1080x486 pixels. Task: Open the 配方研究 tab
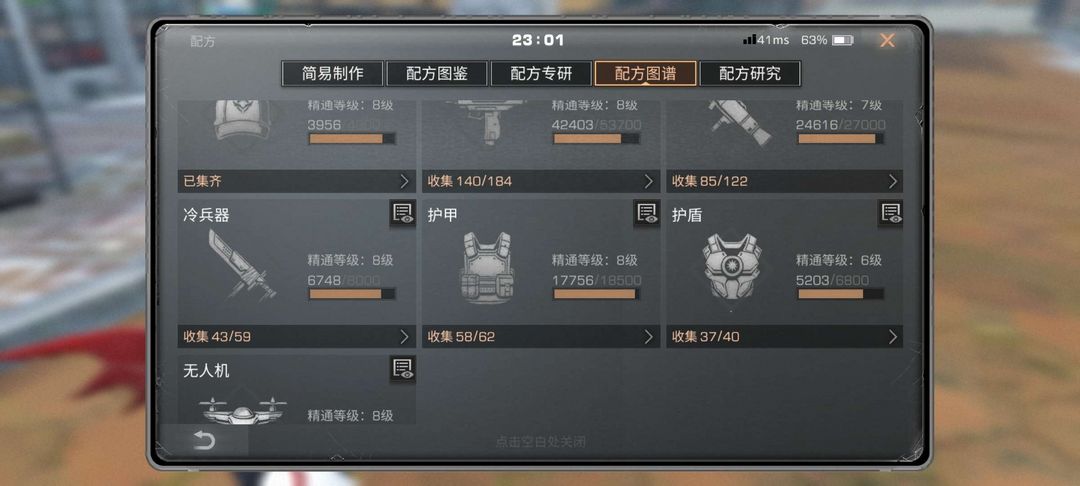pos(750,74)
